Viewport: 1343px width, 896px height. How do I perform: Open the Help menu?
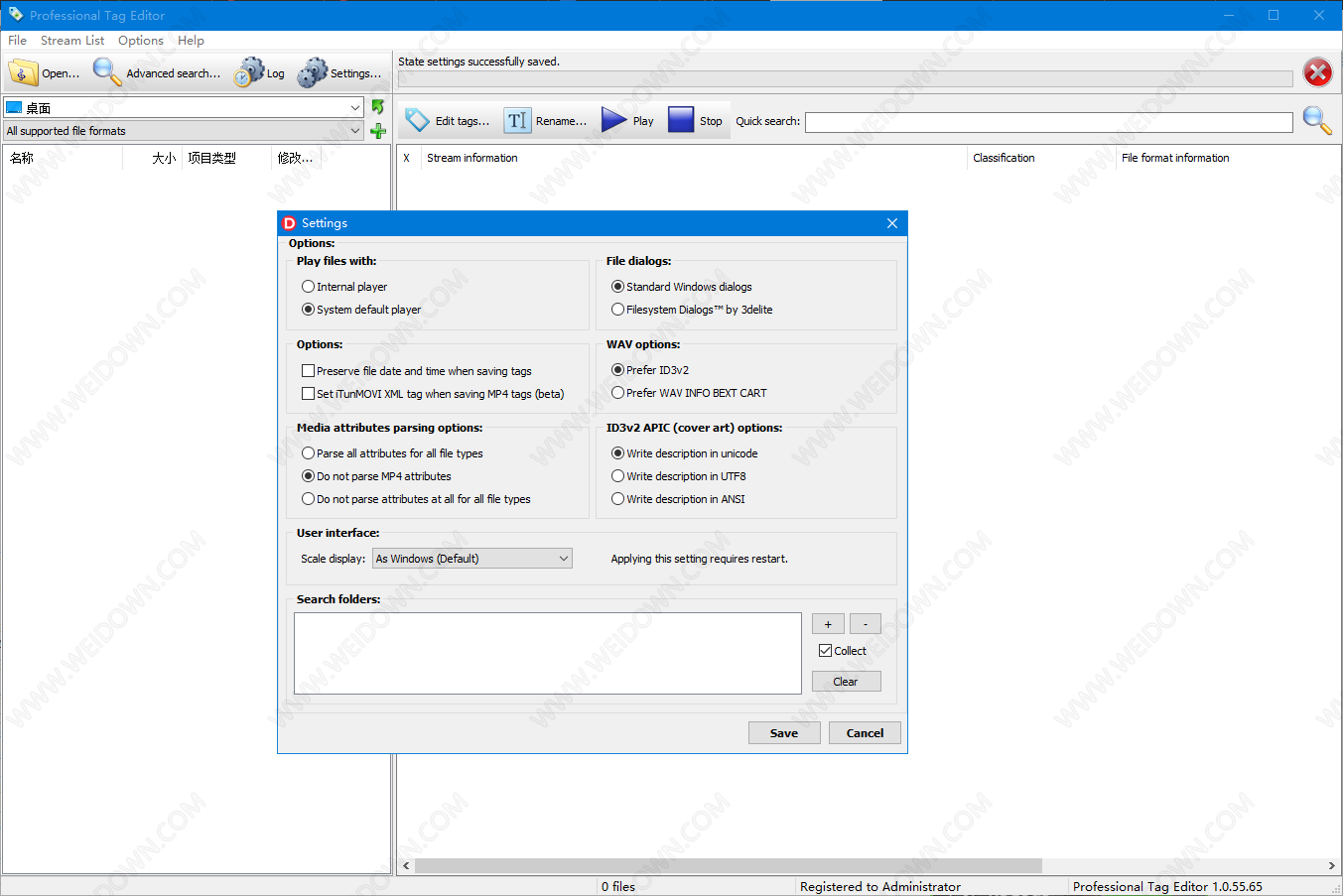pos(191,41)
